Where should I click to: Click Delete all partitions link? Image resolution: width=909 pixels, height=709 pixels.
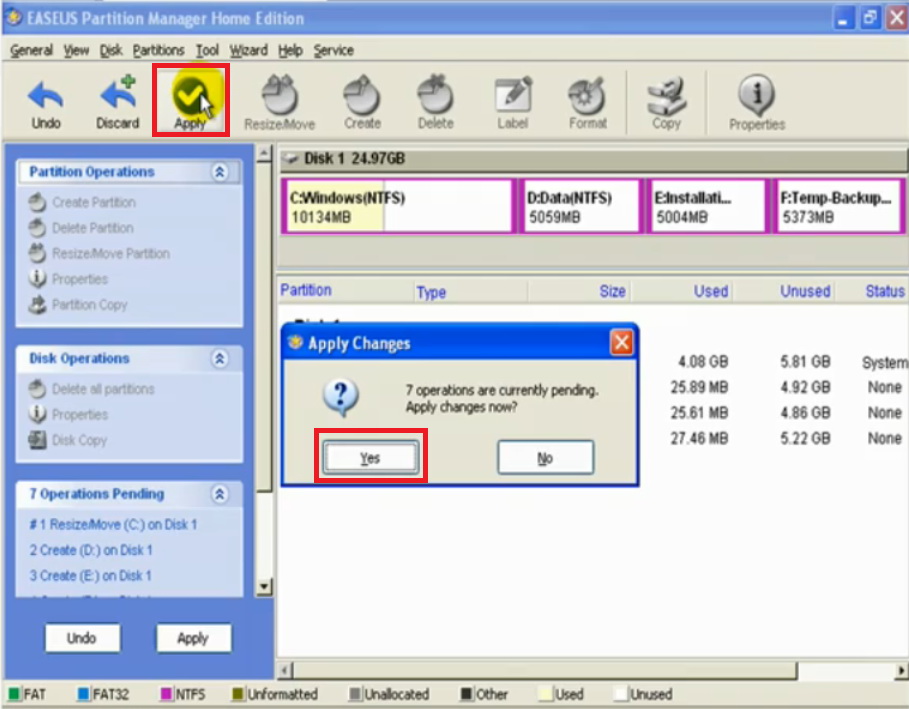[91, 389]
